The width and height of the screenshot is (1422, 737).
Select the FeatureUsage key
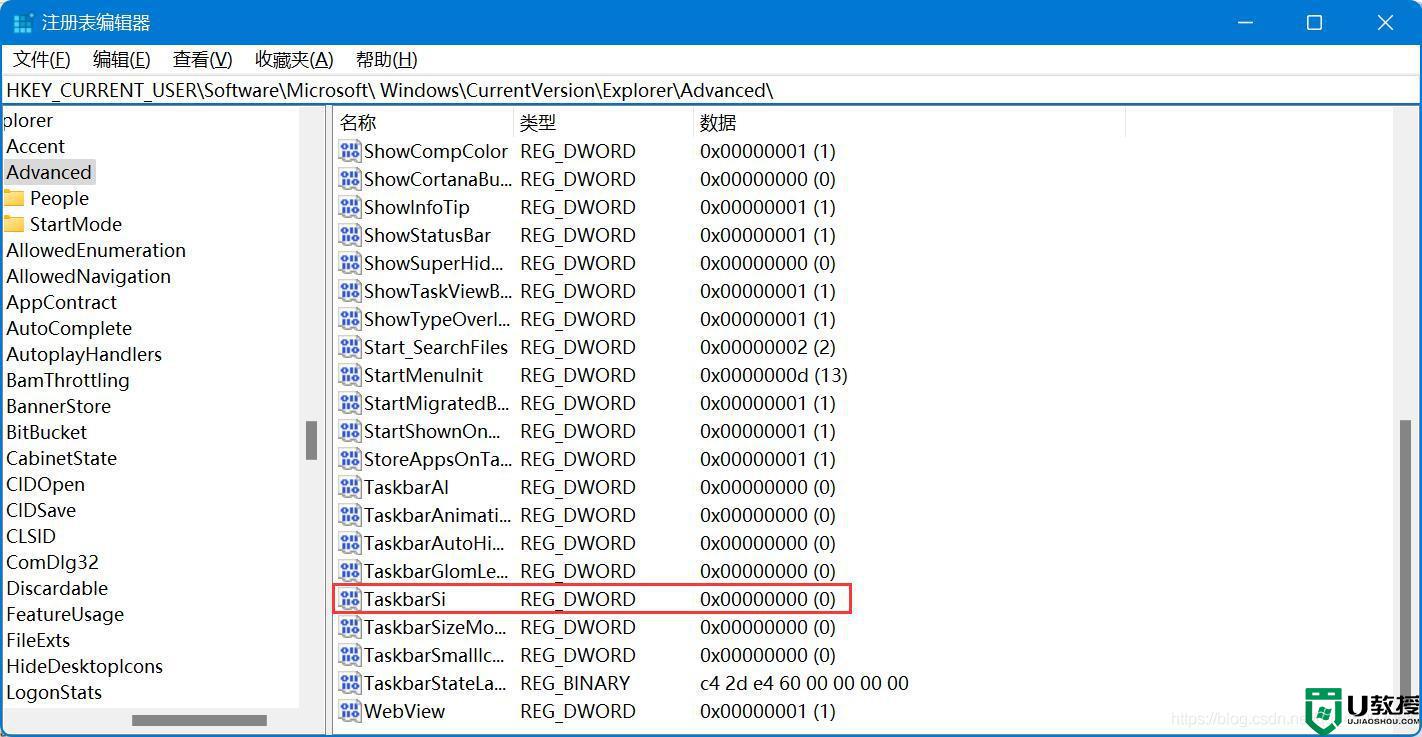pyautogui.click(x=65, y=614)
